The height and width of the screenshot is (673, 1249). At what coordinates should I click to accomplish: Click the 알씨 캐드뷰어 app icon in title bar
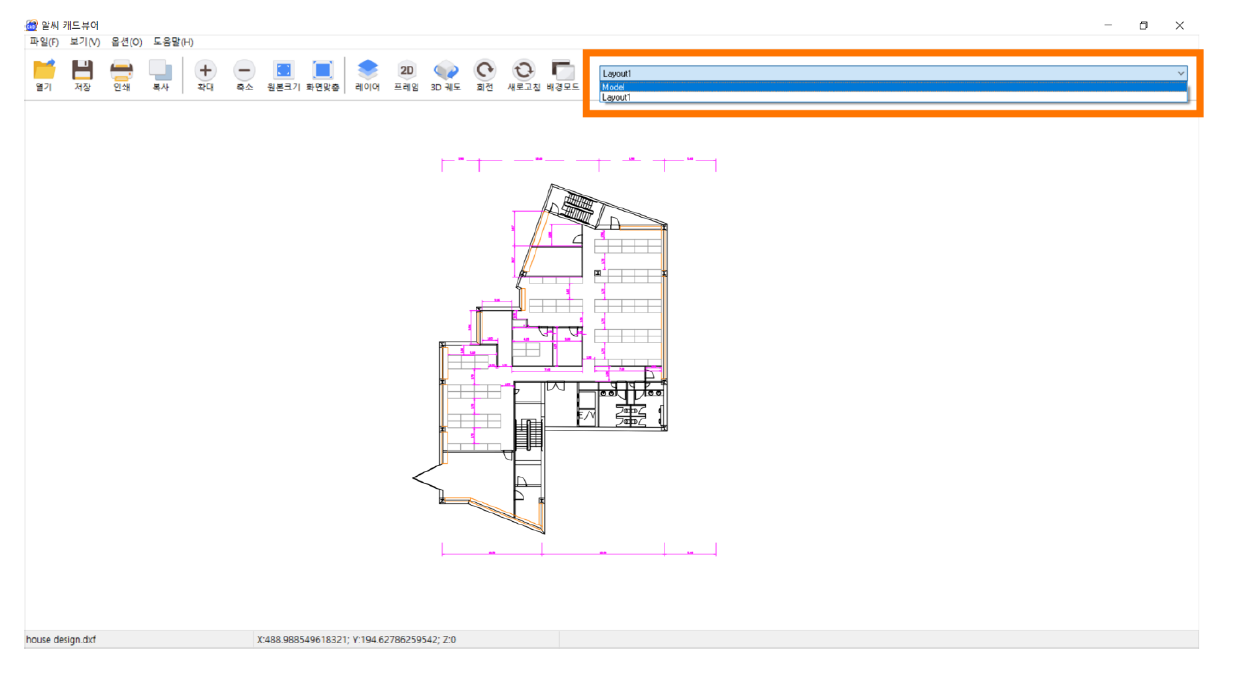tap(31, 25)
